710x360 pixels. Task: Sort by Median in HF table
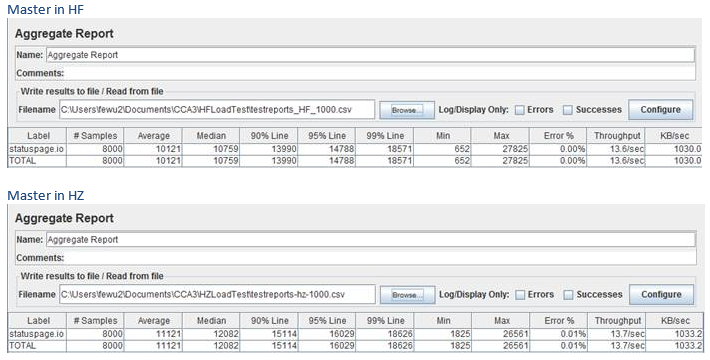tap(211, 136)
